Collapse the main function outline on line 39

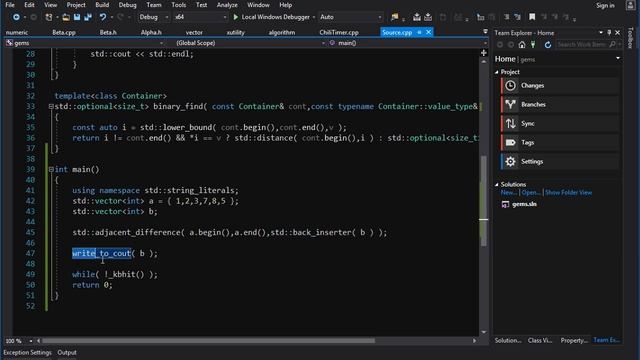tap(51, 169)
